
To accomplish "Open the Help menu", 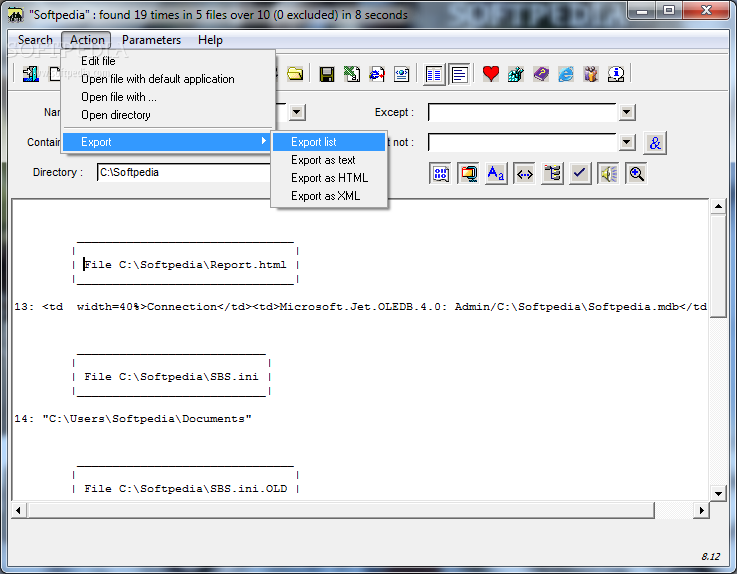I will click(210, 40).
